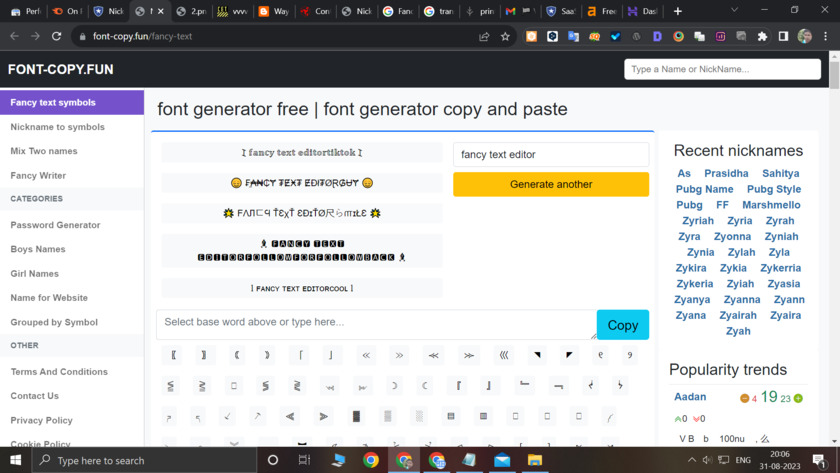The image size is (840, 473).
Task: Open the Fancy Writer page
Action: tap(38, 176)
